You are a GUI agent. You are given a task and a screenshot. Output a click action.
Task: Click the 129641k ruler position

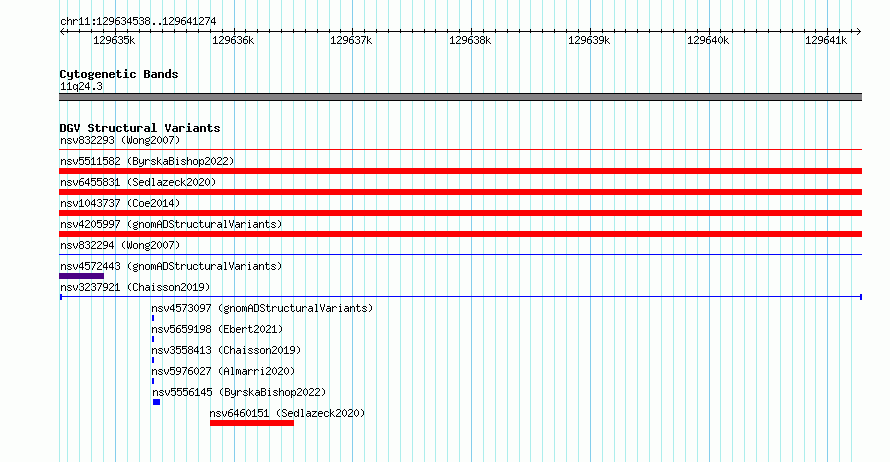826,40
